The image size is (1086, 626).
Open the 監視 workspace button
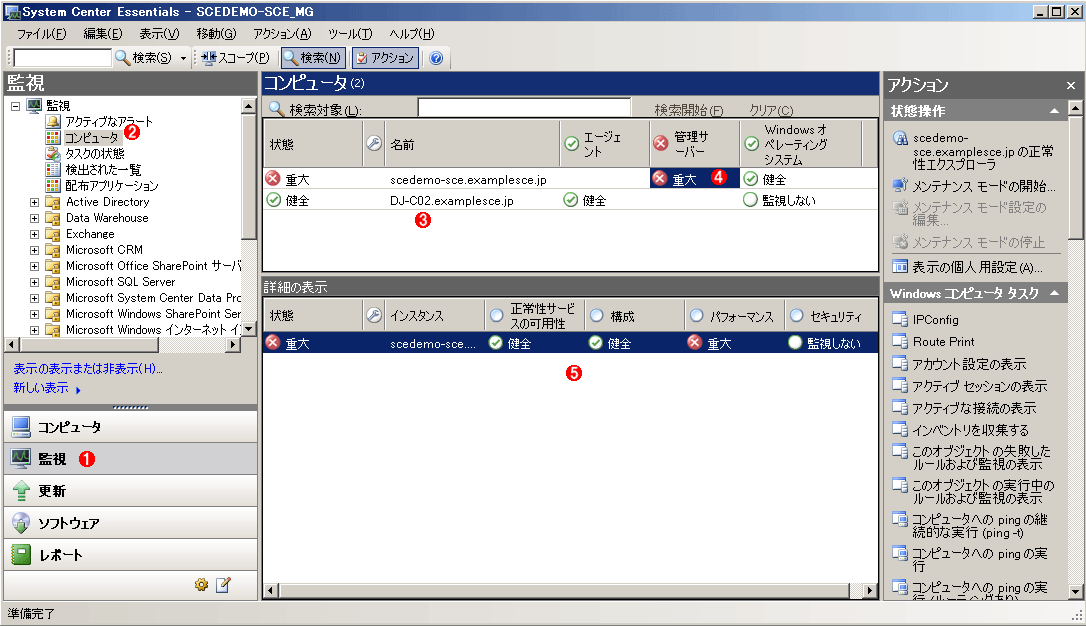click(x=130, y=458)
